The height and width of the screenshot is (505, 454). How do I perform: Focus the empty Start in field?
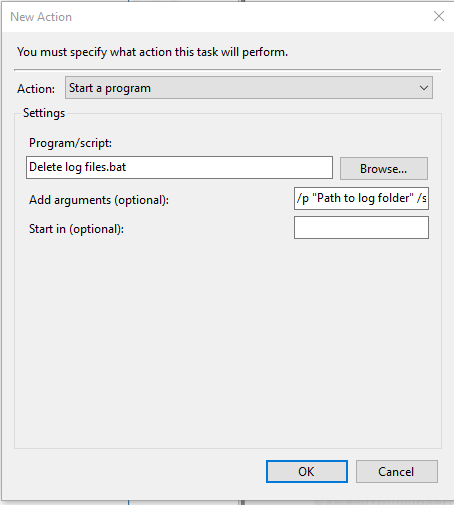(x=361, y=227)
